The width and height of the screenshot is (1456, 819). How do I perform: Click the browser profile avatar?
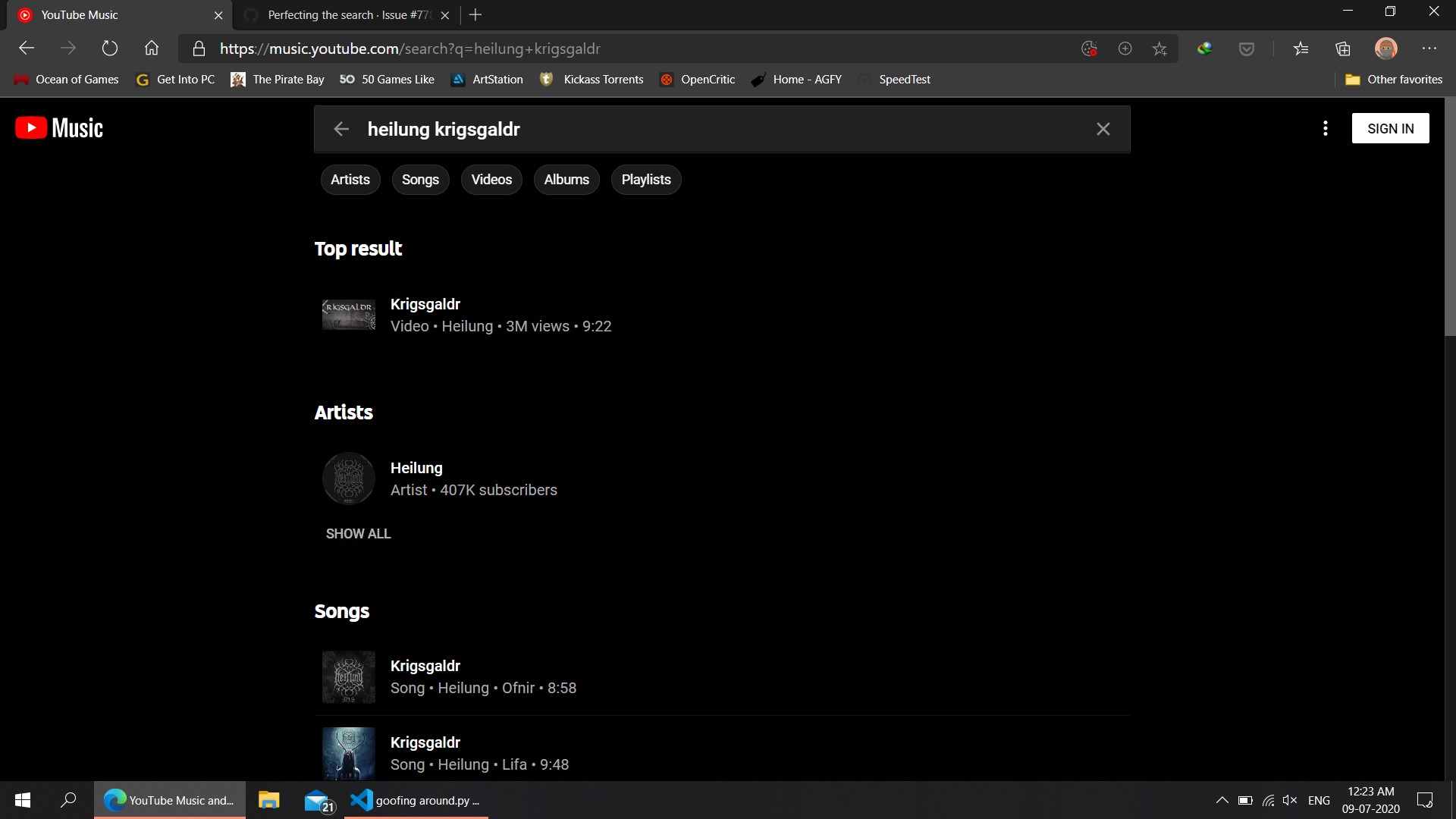[1386, 49]
